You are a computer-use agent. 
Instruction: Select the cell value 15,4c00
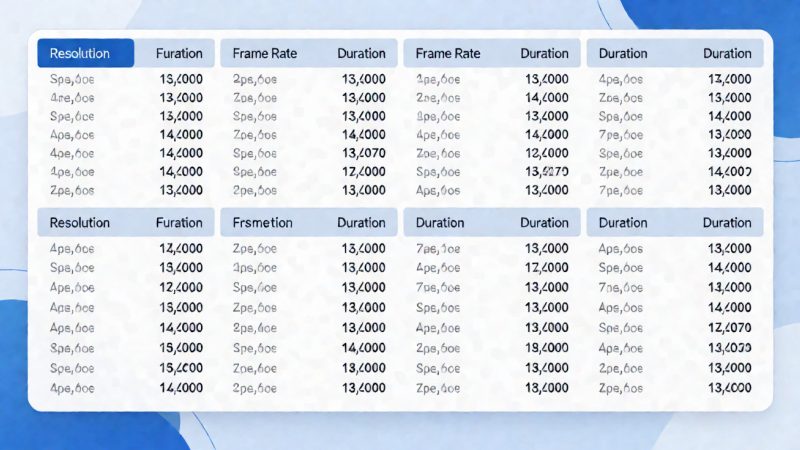pyautogui.click(x=181, y=368)
